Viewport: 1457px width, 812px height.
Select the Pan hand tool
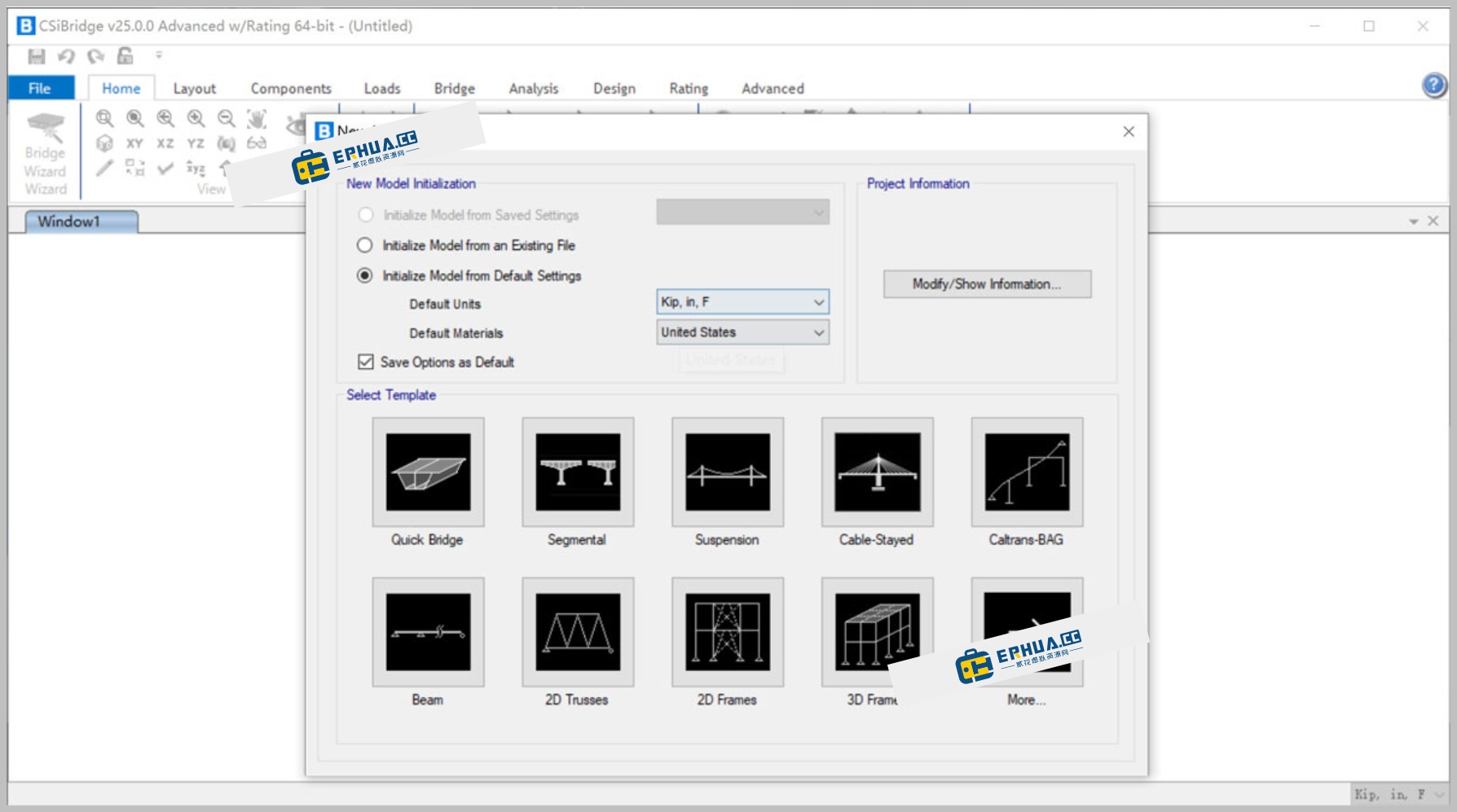pyautogui.click(x=257, y=118)
